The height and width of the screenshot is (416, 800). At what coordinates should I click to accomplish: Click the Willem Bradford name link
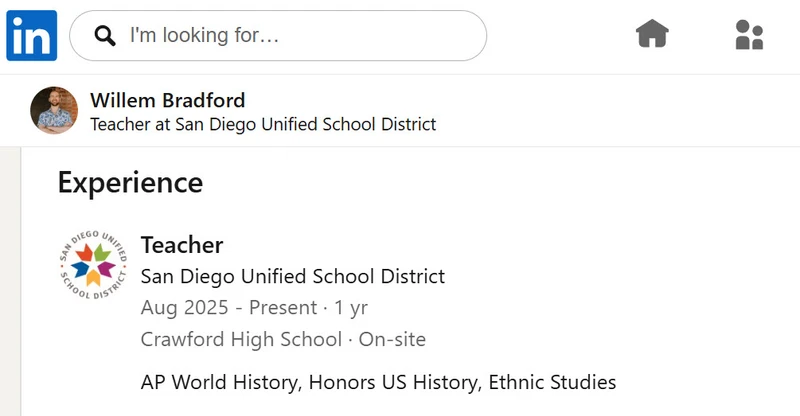tap(168, 100)
